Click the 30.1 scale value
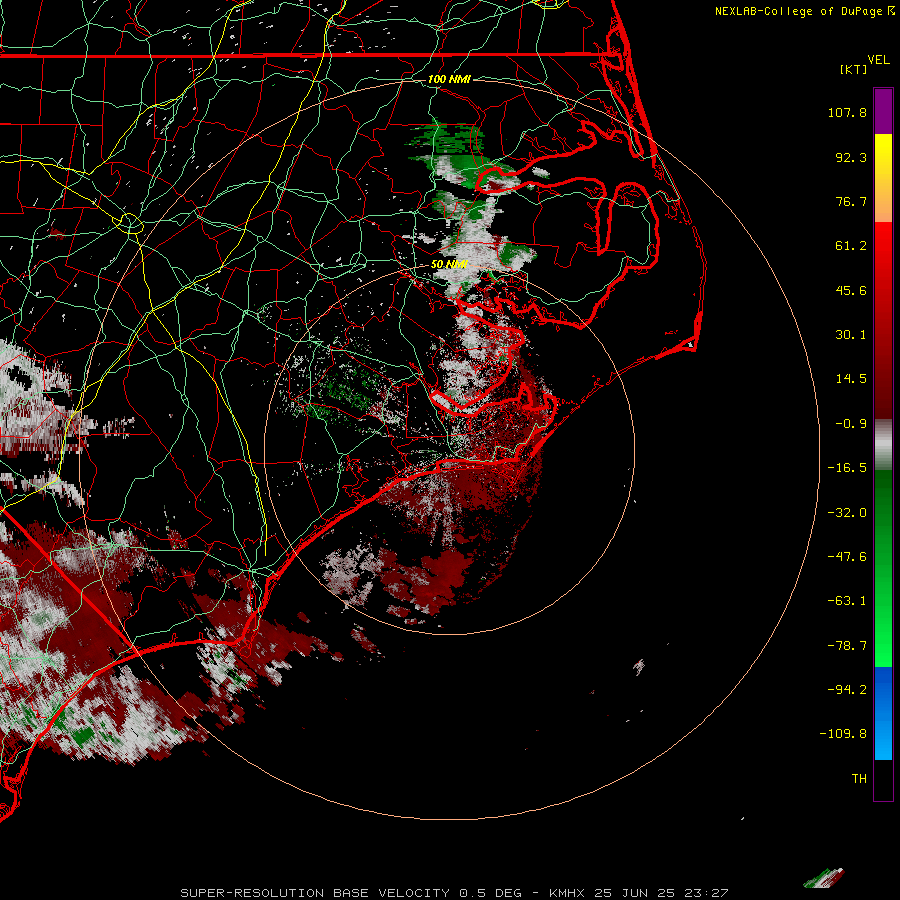Screen dimensions: 900x900 pyautogui.click(x=851, y=335)
